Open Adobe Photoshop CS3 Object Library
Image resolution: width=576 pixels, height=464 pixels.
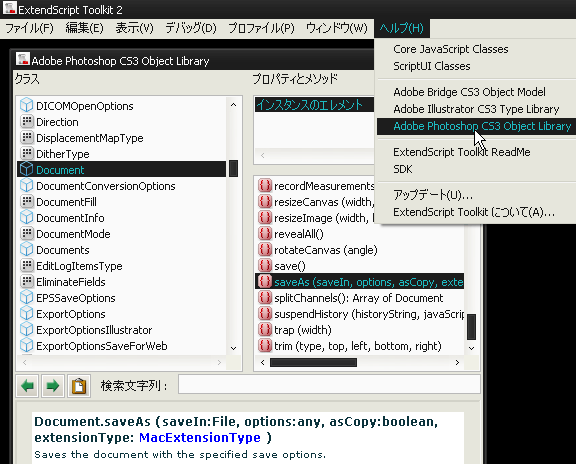click(476, 126)
